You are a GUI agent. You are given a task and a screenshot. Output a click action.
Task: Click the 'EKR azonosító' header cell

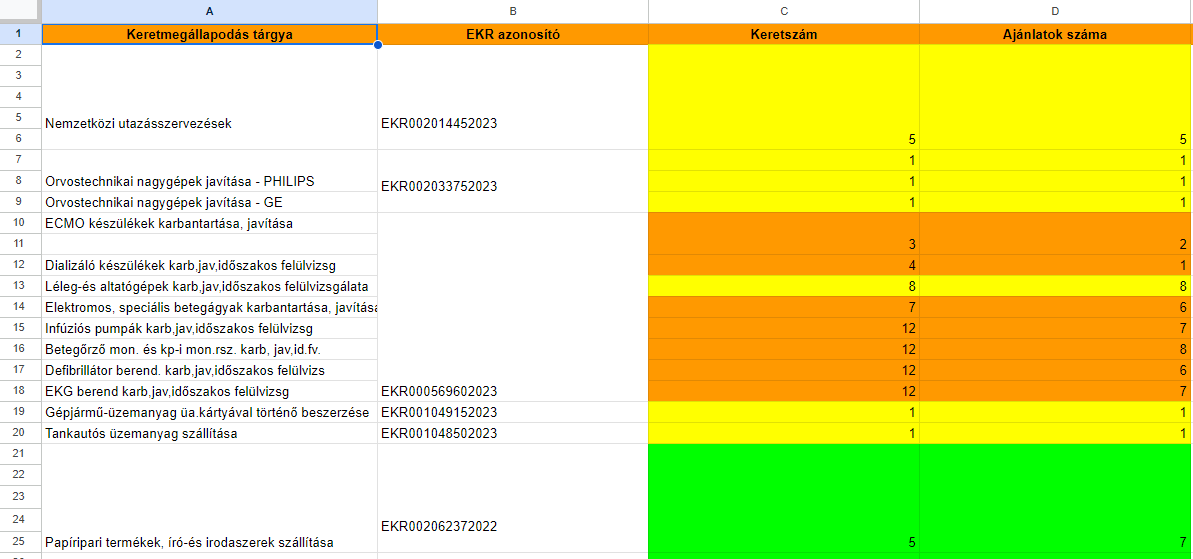[x=512, y=34]
